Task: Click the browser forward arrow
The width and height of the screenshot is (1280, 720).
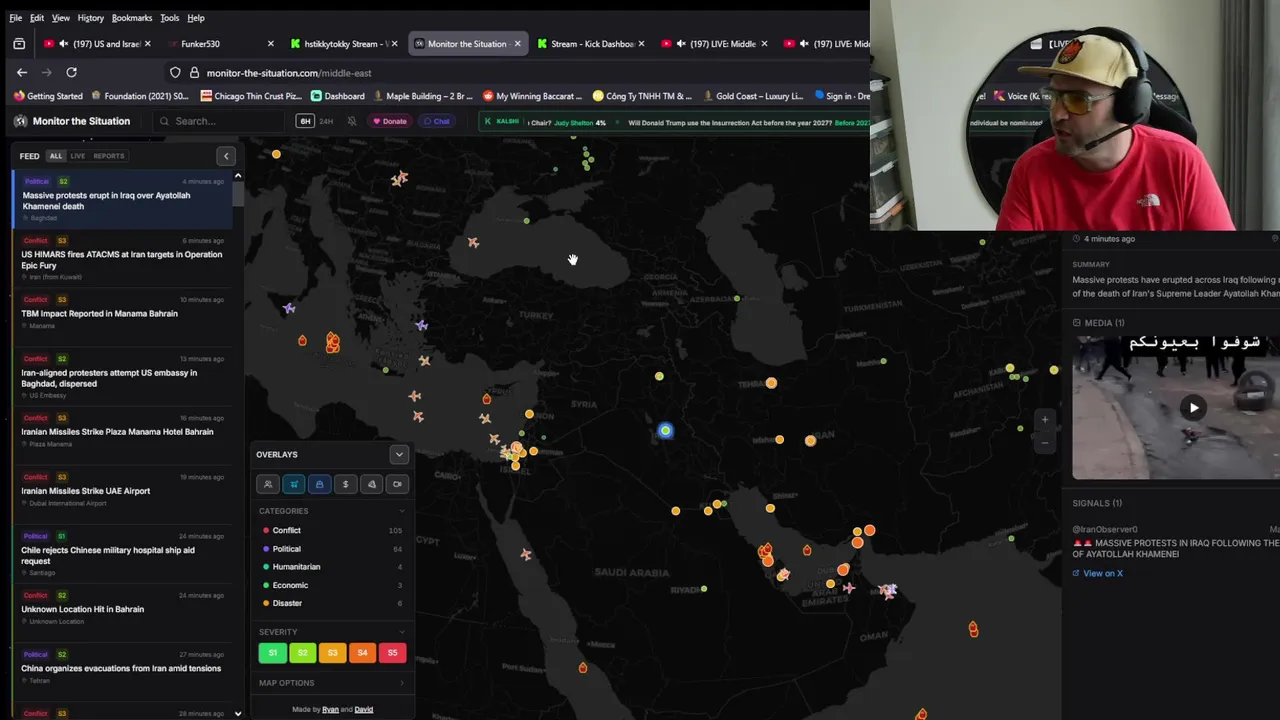Action: (46, 72)
